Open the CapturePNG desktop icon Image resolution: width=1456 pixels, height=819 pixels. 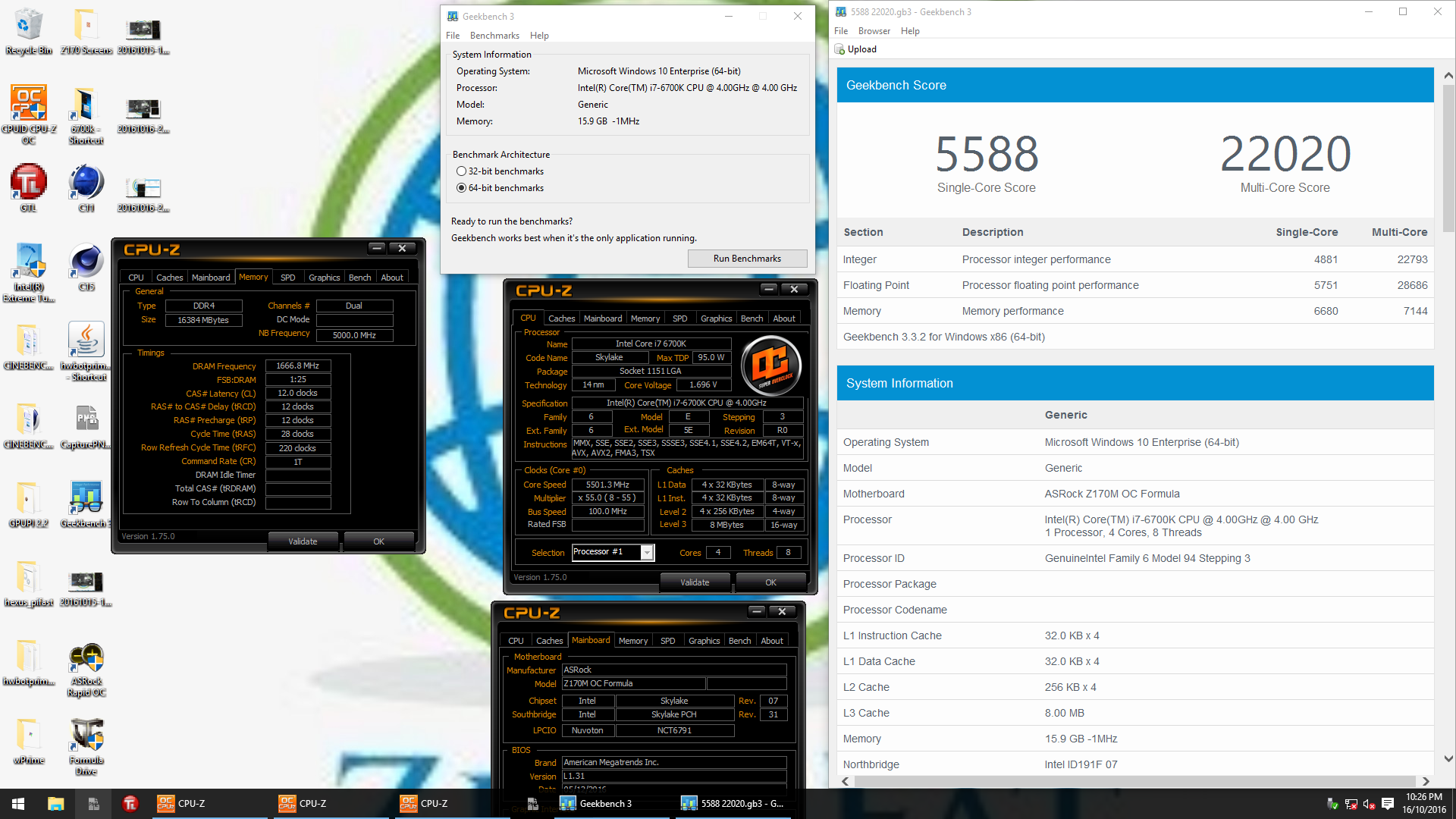click(86, 425)
